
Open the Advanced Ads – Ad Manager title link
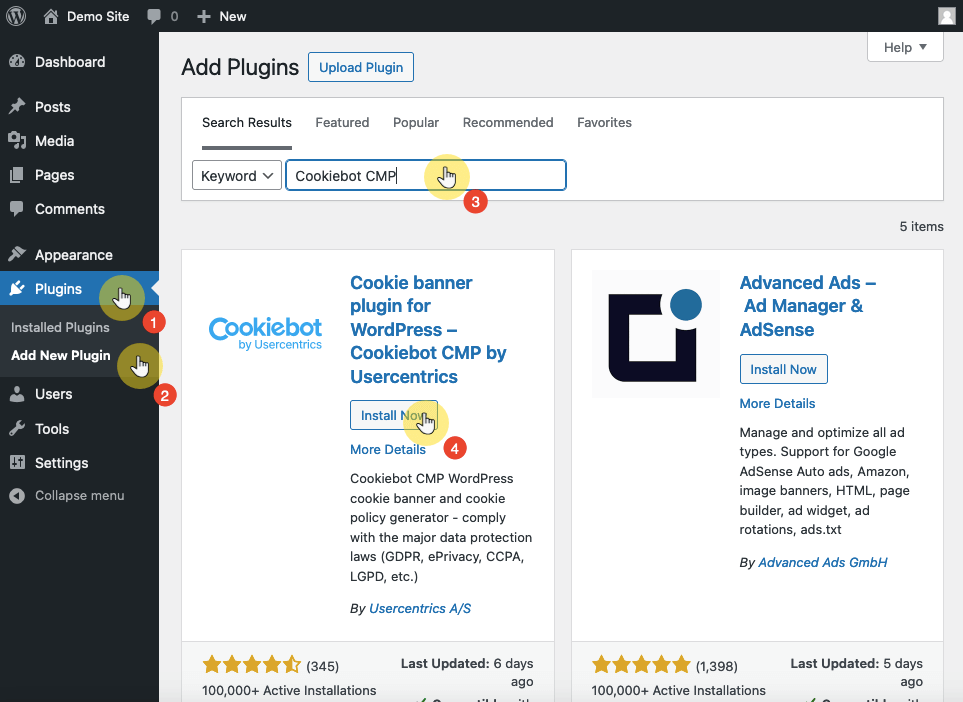click(808, 306)
